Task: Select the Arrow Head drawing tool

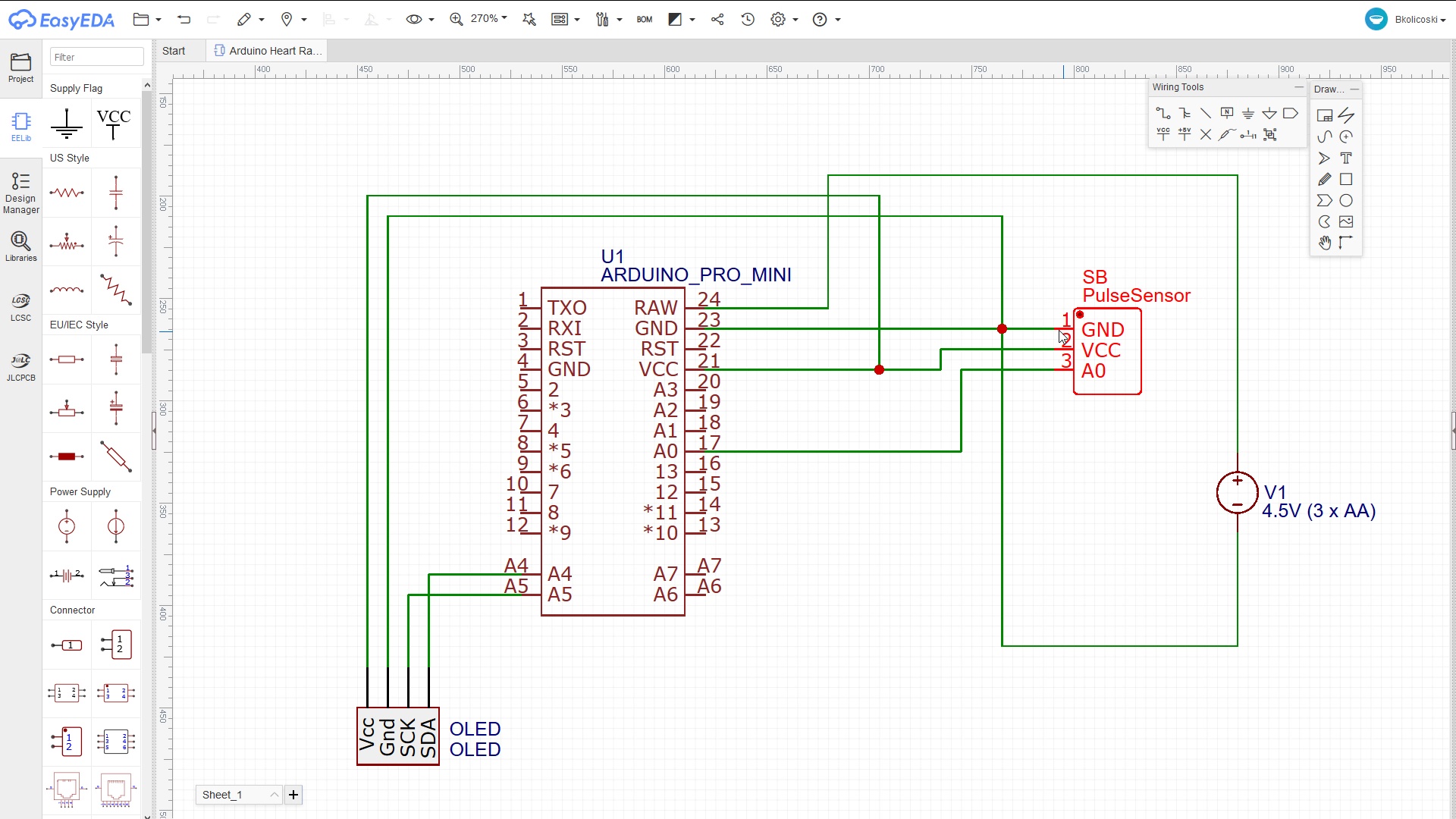Action: click(1325, 158)
